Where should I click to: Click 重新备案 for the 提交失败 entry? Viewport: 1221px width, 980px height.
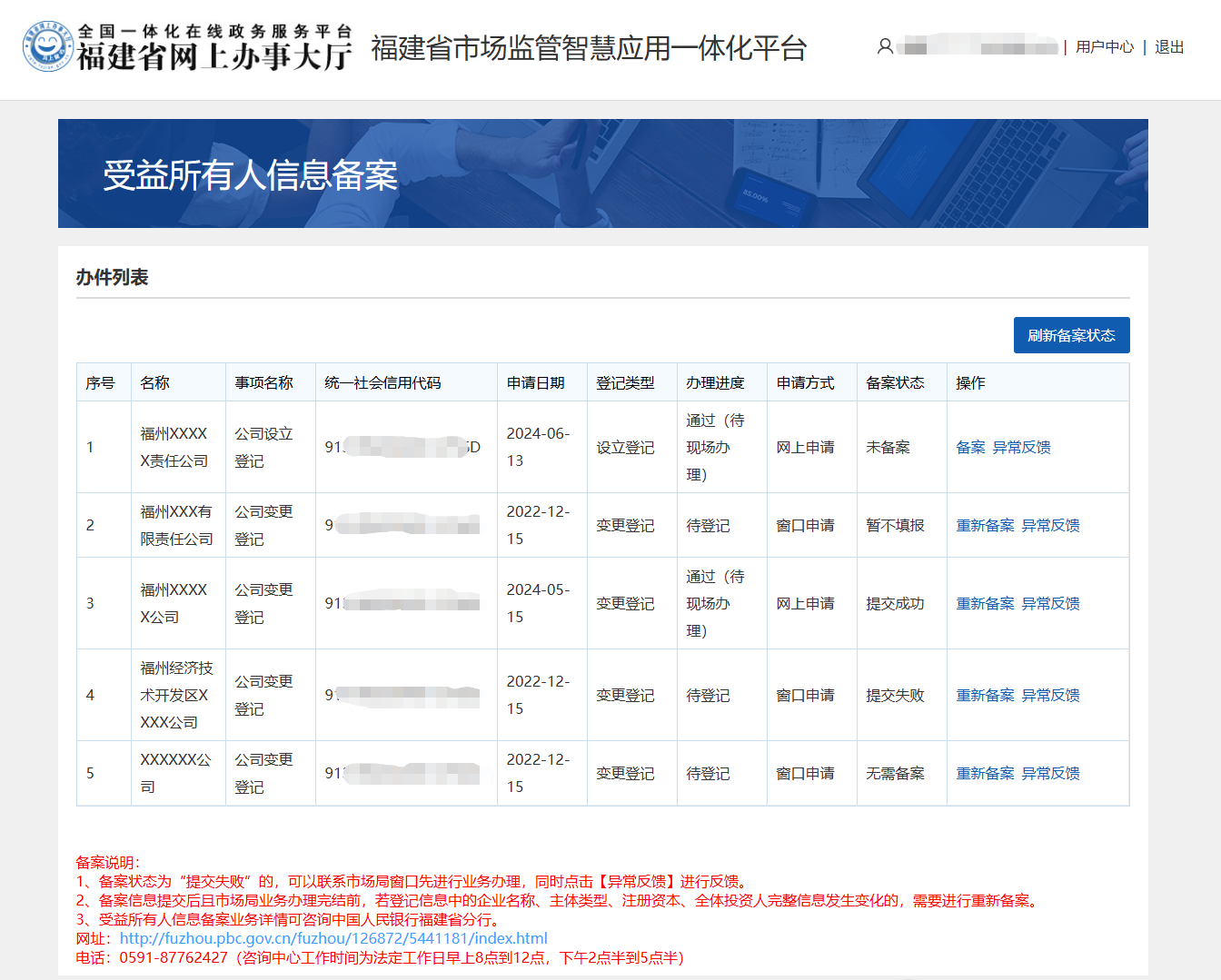[x=985, y=695]
